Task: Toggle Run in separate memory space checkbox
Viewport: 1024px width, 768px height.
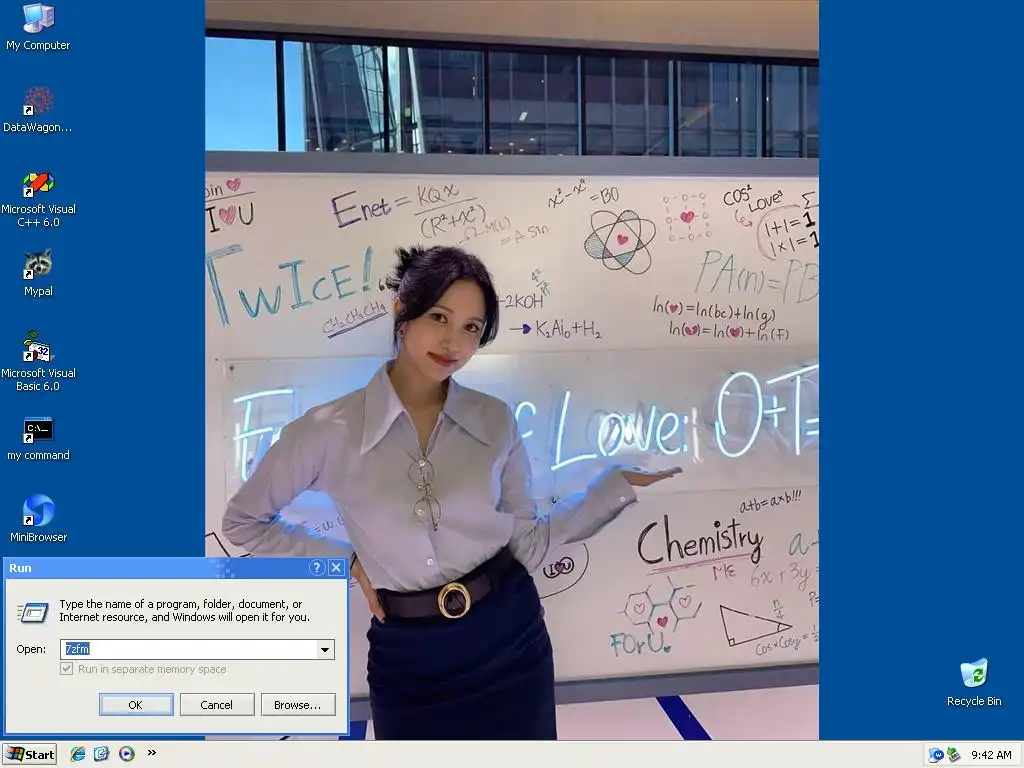Action: pos(67,669)
